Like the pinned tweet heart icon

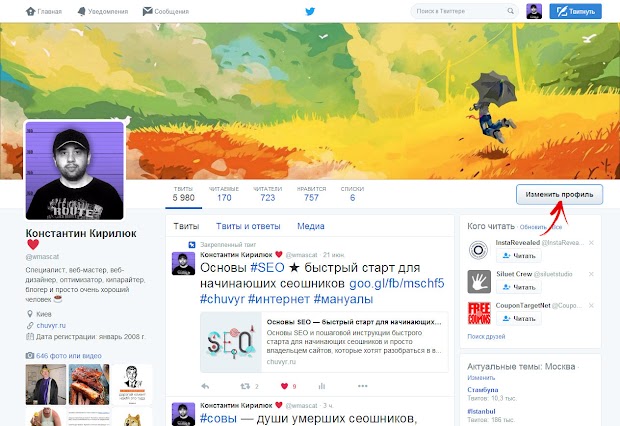(x=284, y=386)
